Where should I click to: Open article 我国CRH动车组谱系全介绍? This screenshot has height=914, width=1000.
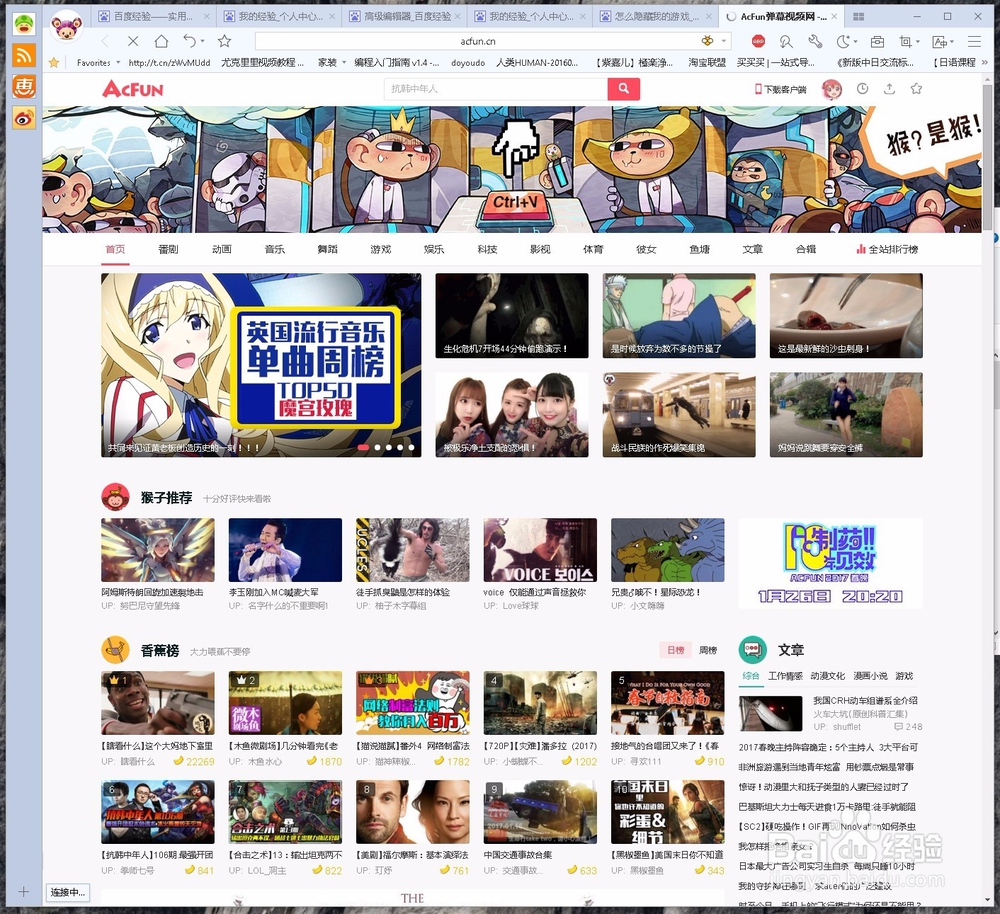point(865,700)
